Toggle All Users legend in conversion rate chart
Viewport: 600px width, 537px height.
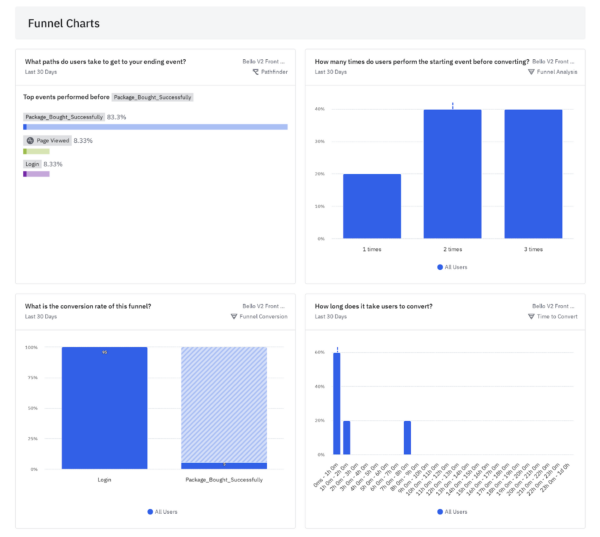click(165, 511)
